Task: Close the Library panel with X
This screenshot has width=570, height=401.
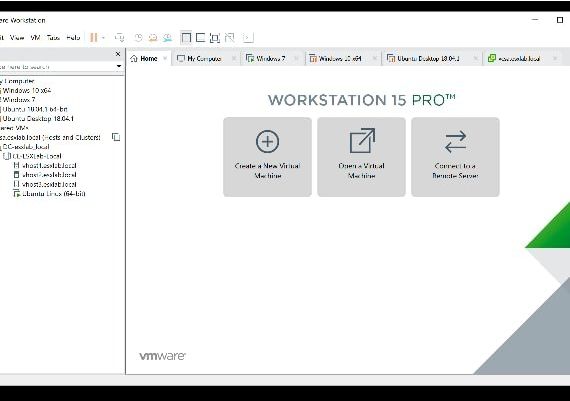Action: [118, 54]
